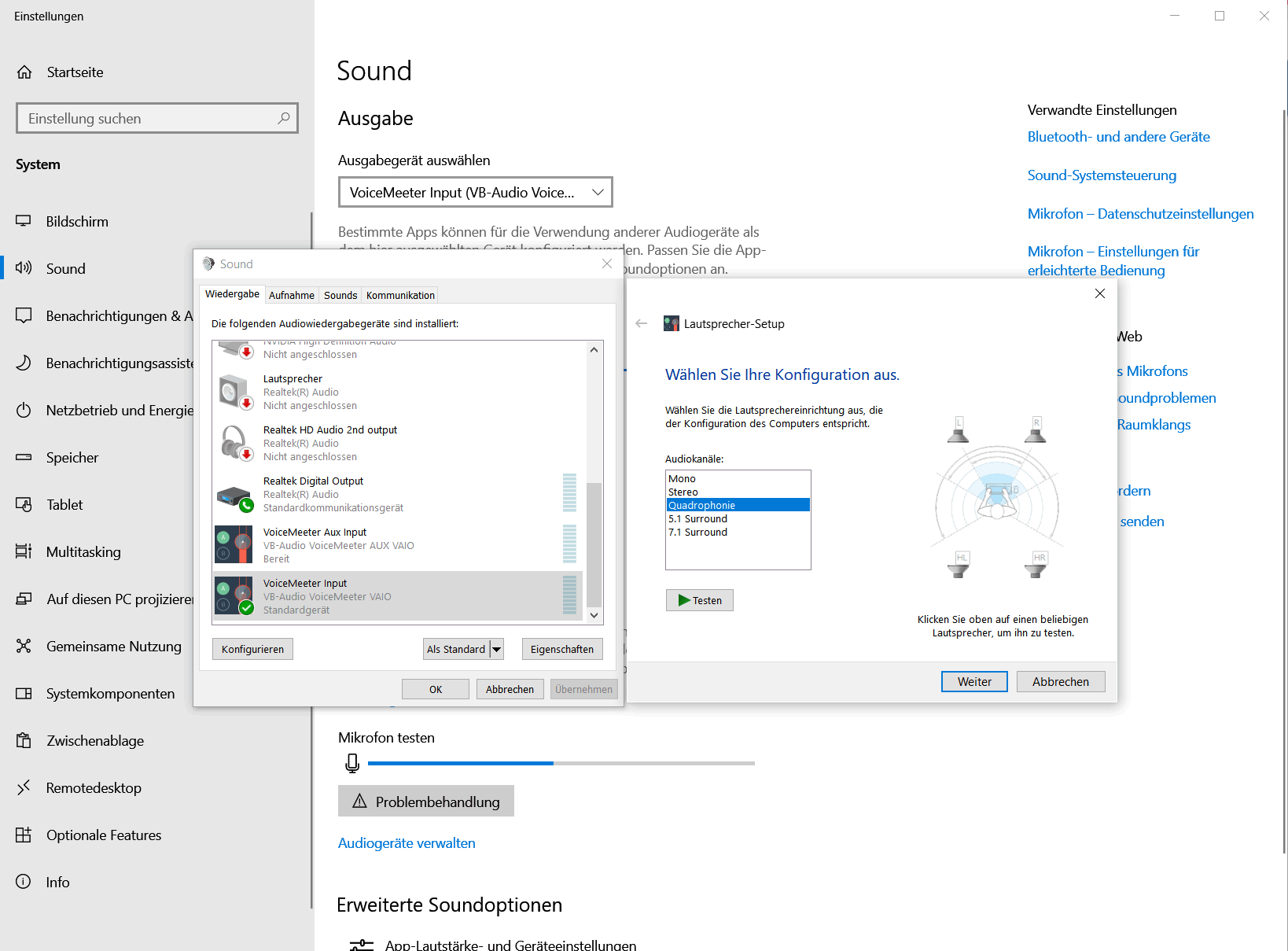Click the Multitasking icon
This screenshot has width=1288, height=951.
pos(24,551)
